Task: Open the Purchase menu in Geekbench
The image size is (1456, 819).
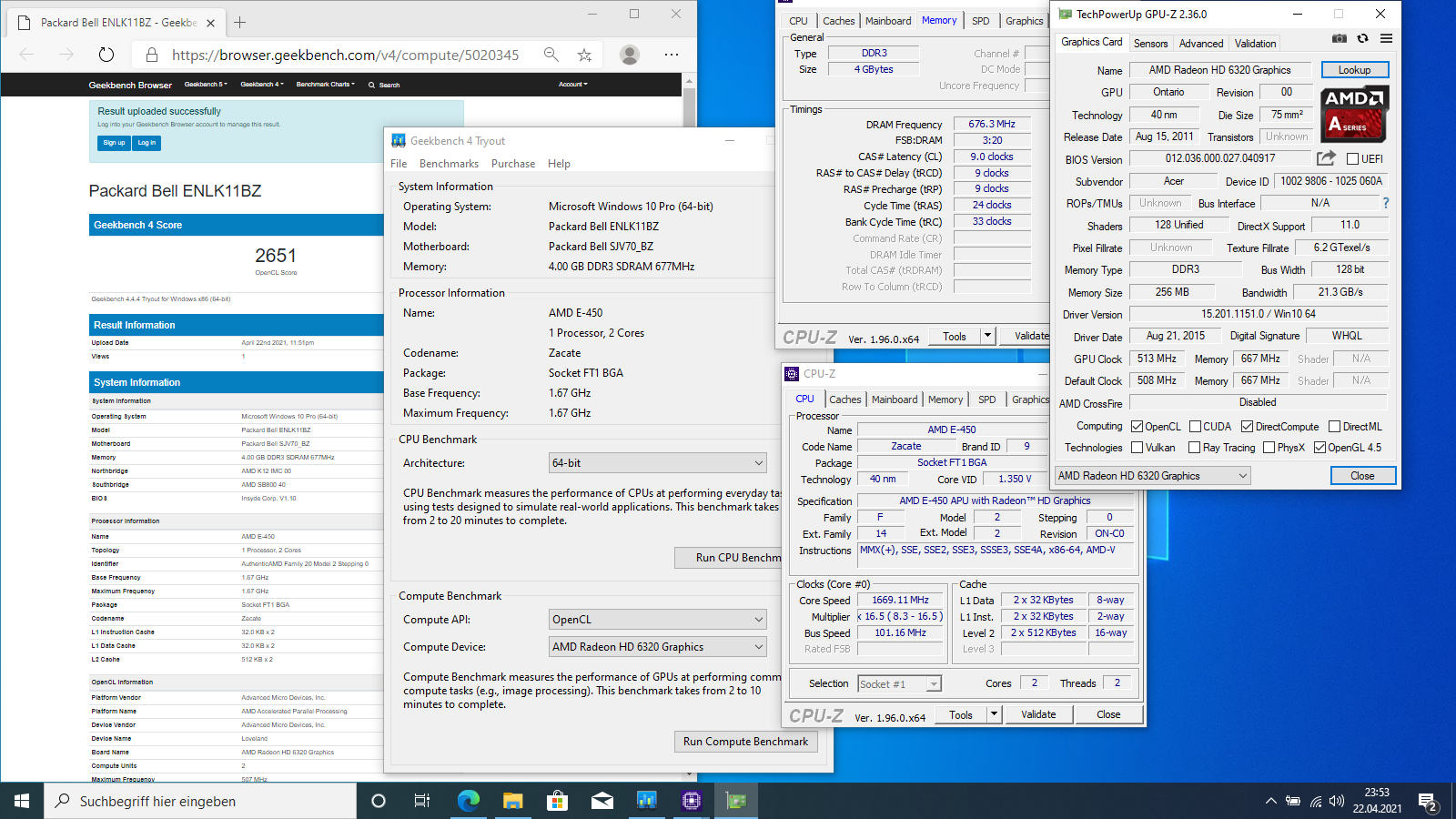Action: [513, 164]
